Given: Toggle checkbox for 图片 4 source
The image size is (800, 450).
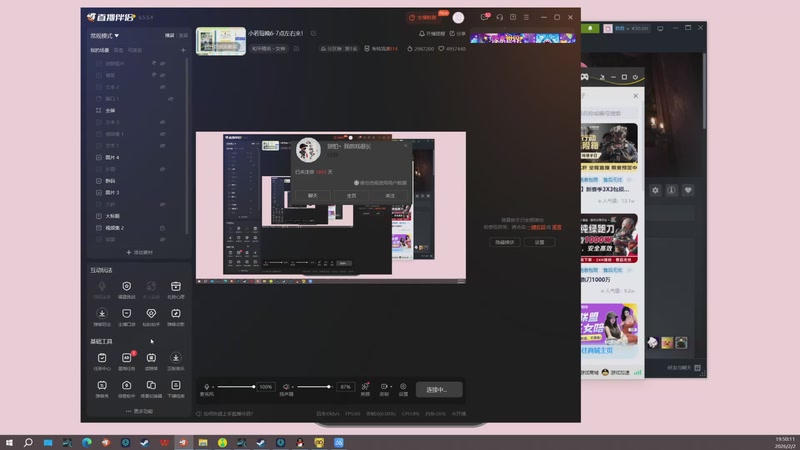Looking at the screenshot, I should coord(98,158).
